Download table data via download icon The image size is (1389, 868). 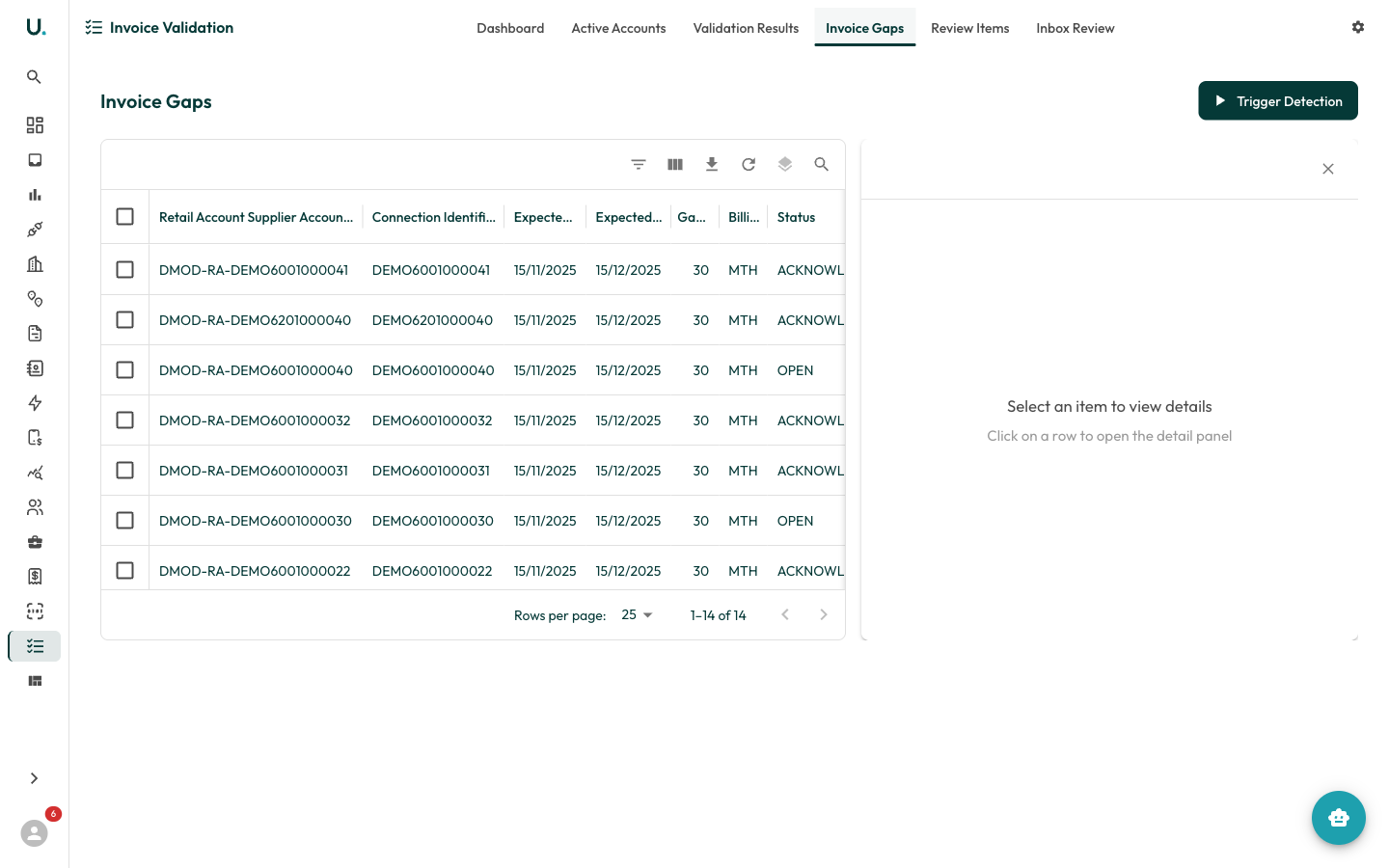pos(712,164)
